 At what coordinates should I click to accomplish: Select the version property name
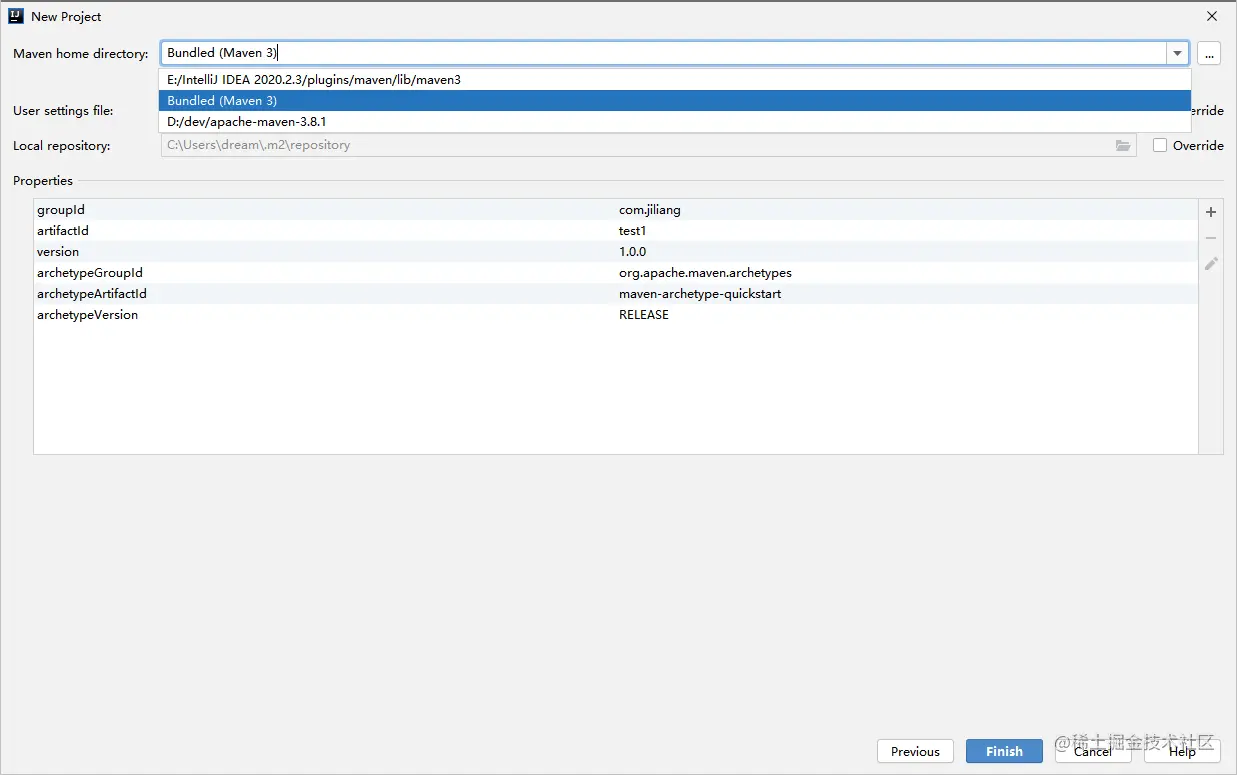pos(58,252)
